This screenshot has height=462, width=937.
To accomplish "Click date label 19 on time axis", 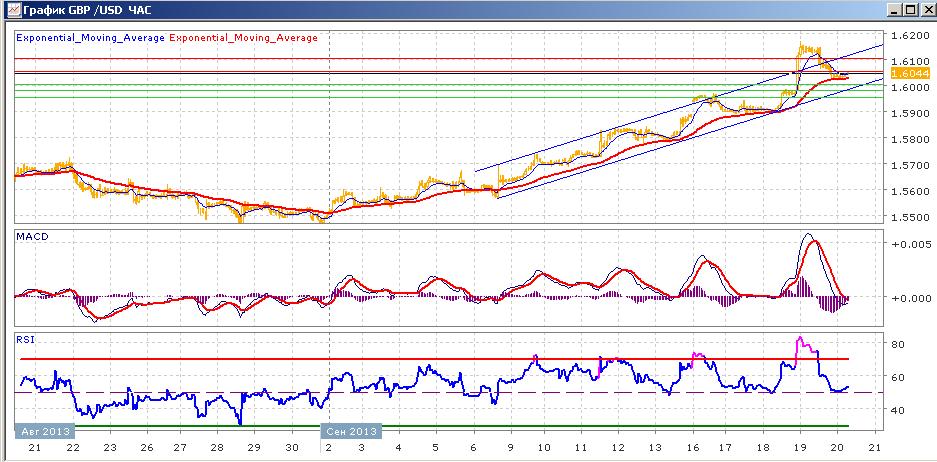I will pos(800,448).
